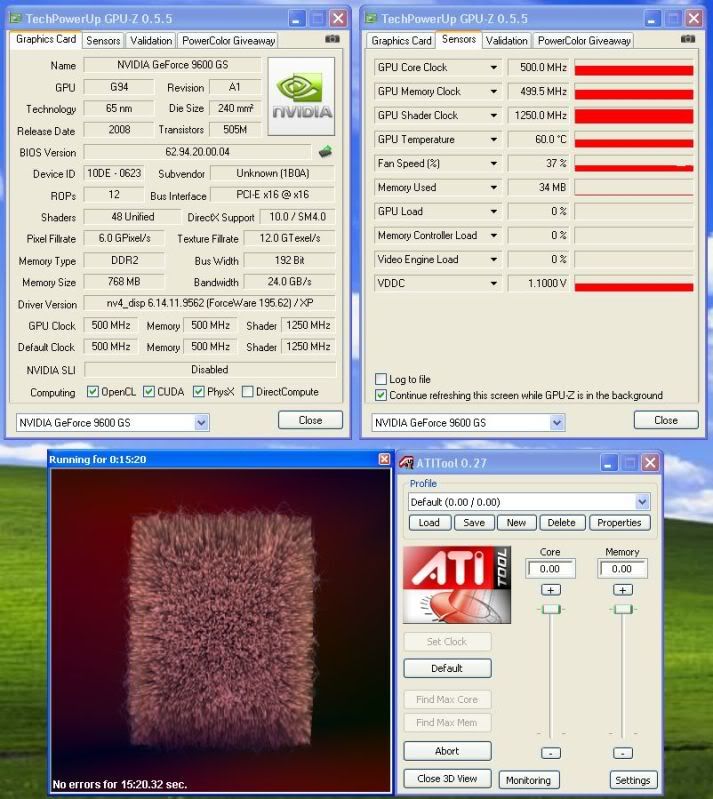Open Memory Controller Load sensor dropdown
The image size is (713, 799).
pos(493,235)
